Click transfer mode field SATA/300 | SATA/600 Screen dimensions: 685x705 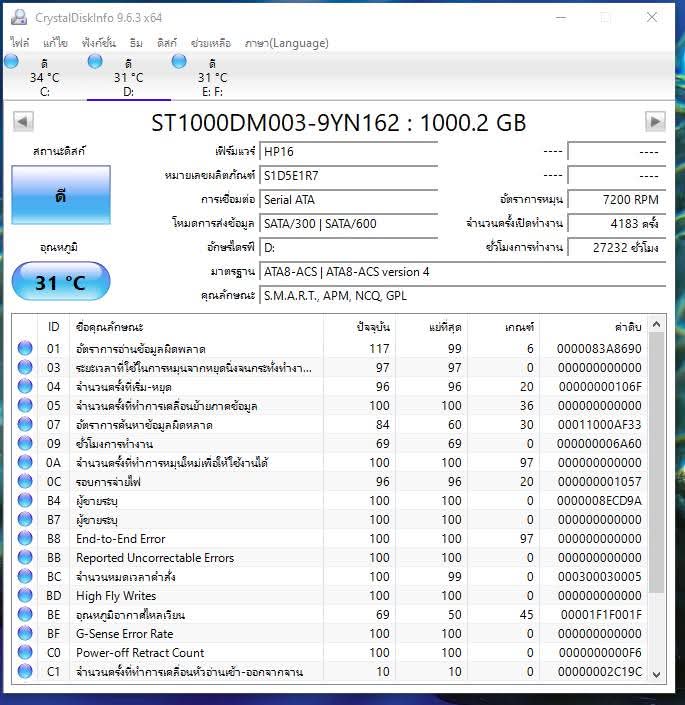tap(349, 223)
